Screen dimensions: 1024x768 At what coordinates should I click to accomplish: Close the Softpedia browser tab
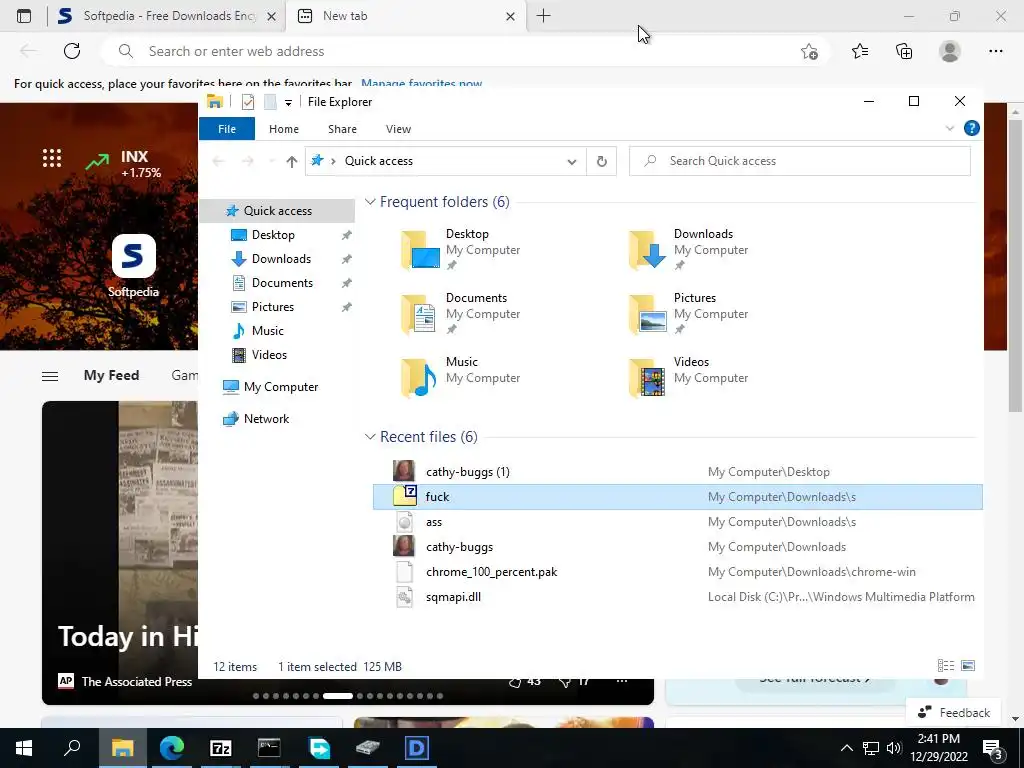click(272, 16)
